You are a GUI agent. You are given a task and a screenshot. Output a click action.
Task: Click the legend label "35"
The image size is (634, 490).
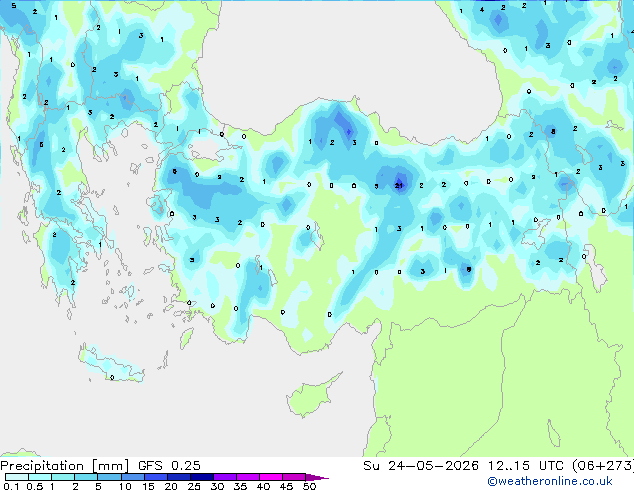pos(240,486)
